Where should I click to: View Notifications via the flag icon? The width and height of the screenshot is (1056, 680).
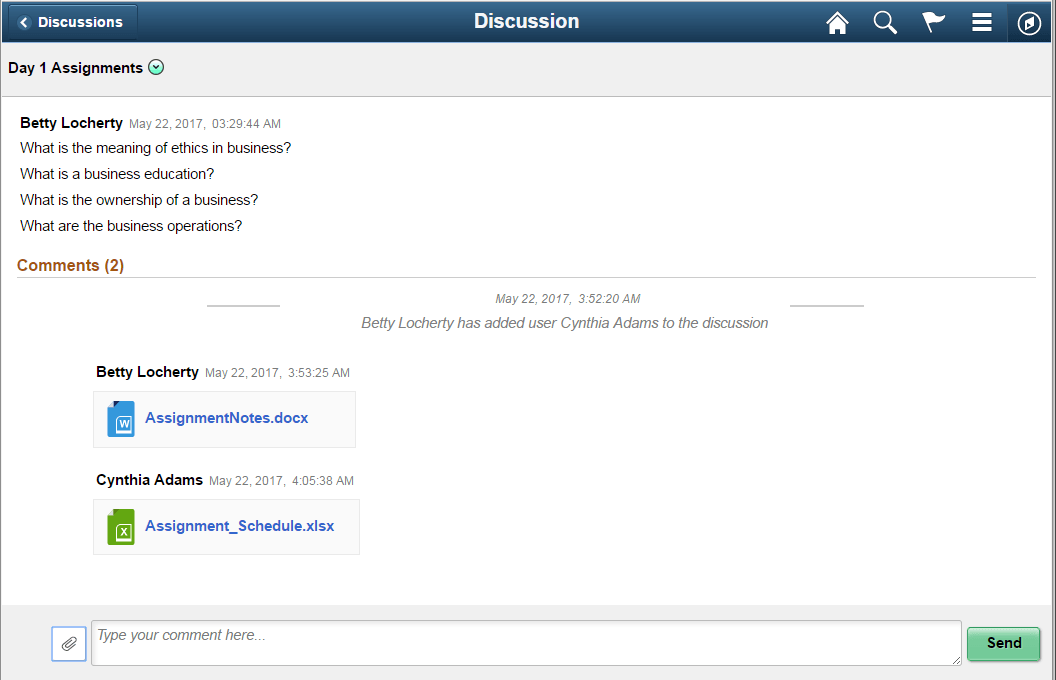point(933,21)
